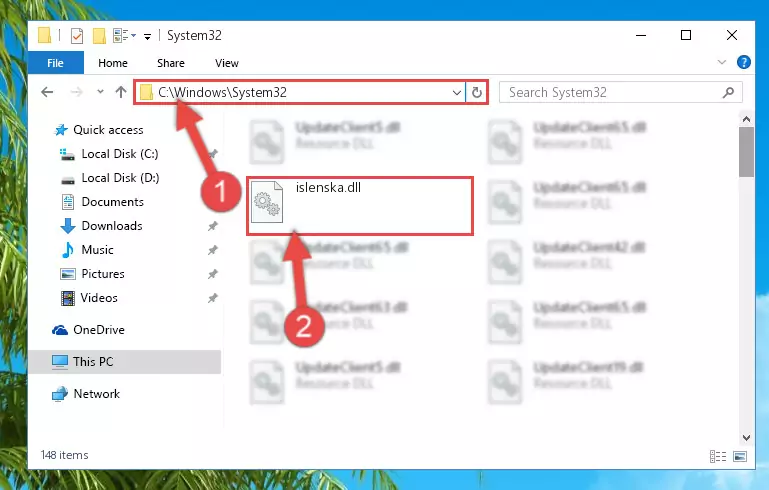Viewport: 769px width, 490px height.
Task: Click the 148 items status text
Action: (x=65, y=455)
